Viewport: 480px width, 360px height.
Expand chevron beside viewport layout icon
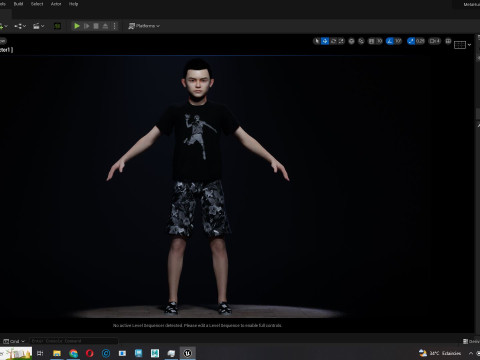tap(469, 45)
